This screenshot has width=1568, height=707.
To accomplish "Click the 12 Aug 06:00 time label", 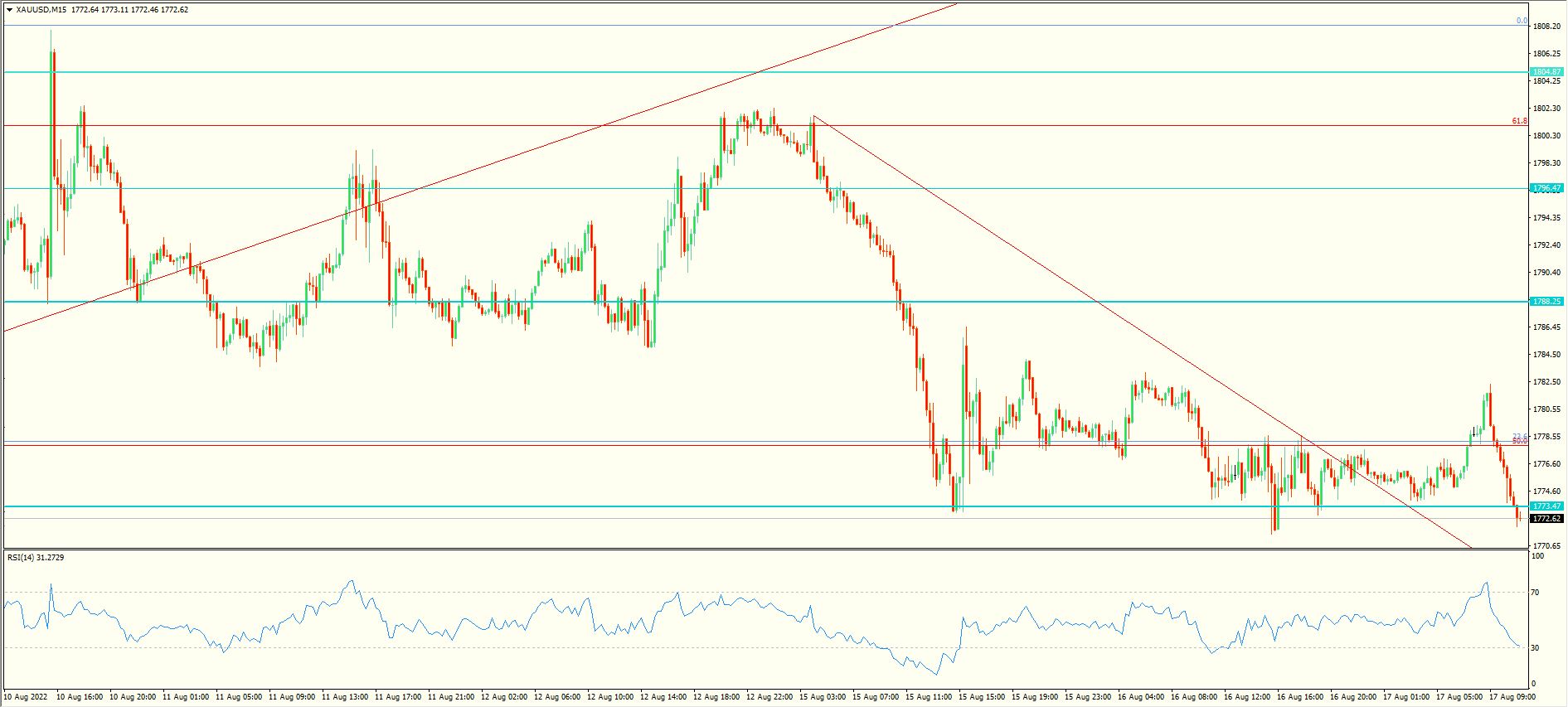I will [x=557, y=697].
